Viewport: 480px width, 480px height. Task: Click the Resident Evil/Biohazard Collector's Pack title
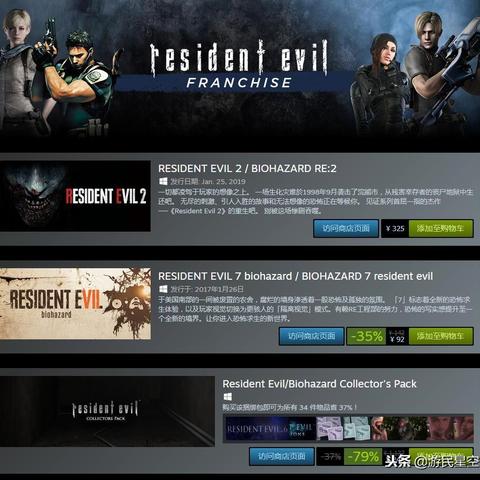320,384
